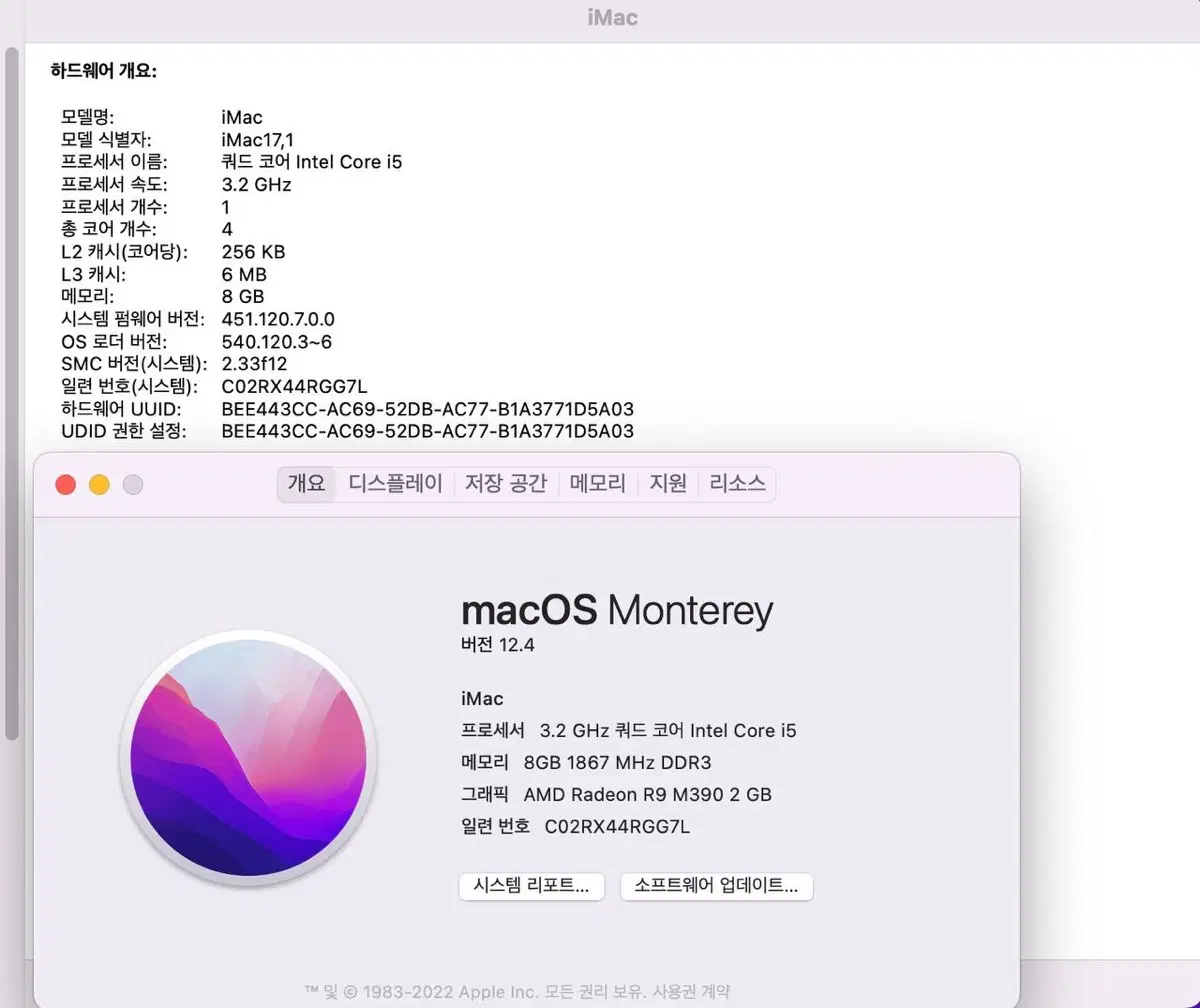This screenshot has width=1200, height=1008.
Task: Select SMC version 2.33f12
Action: [x=254, y=364]
